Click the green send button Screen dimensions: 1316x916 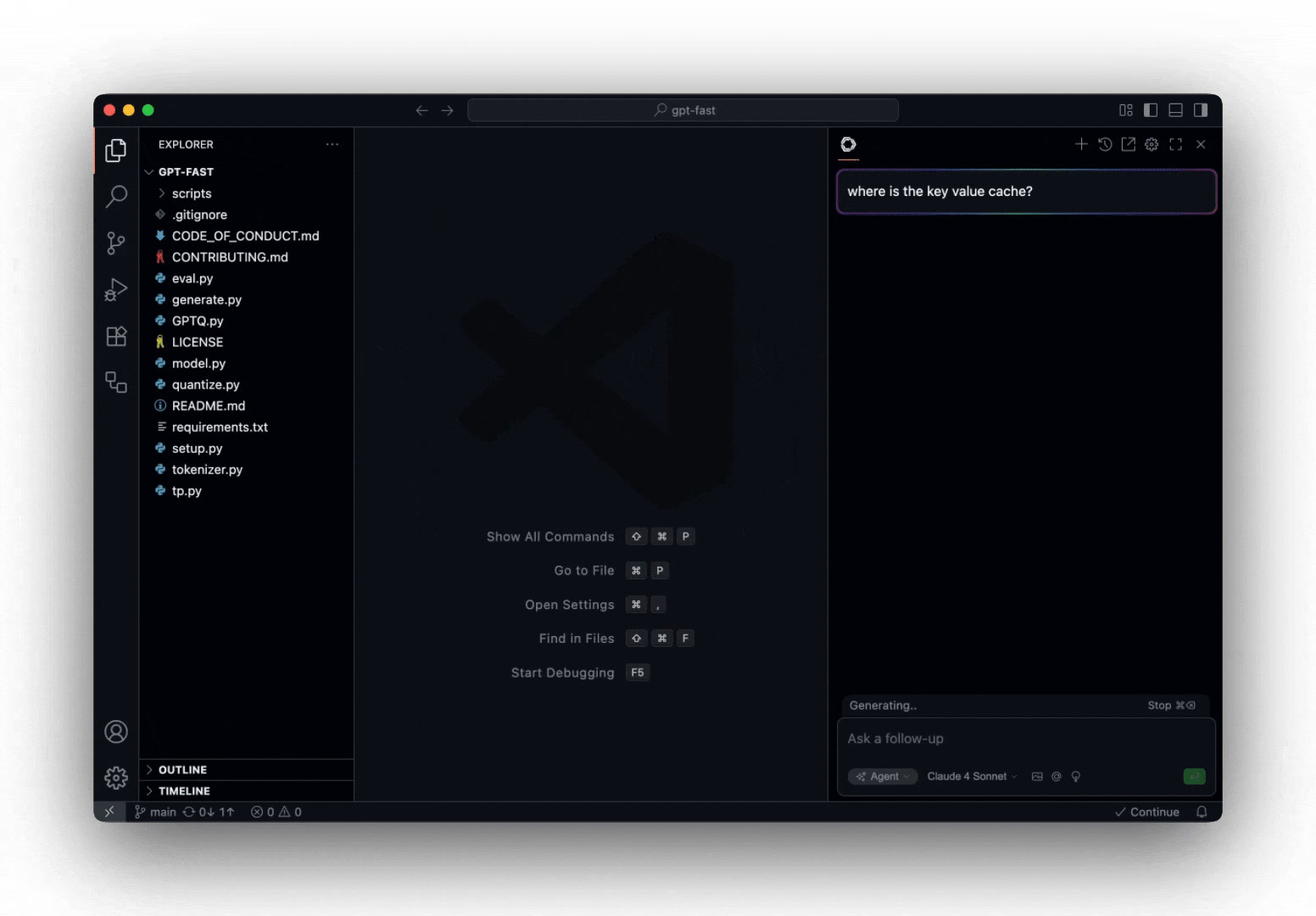coord(1194,776)
